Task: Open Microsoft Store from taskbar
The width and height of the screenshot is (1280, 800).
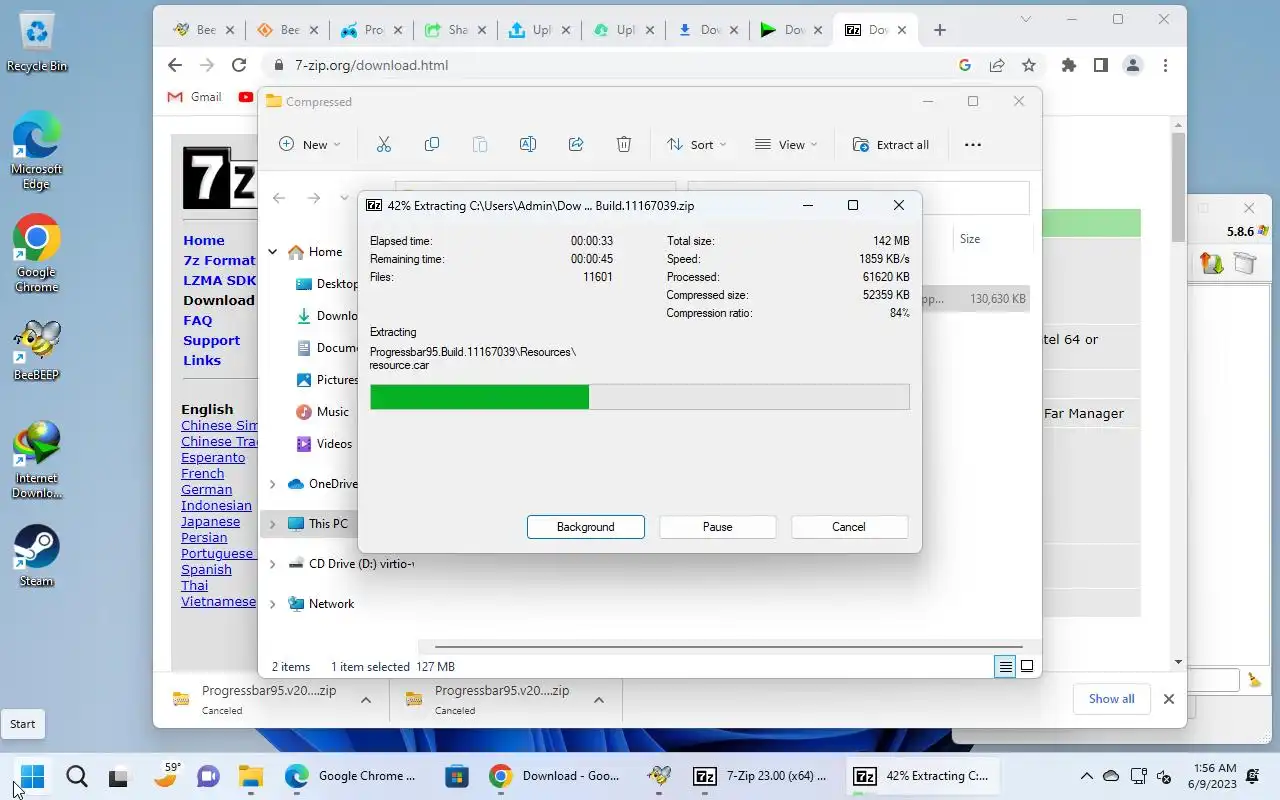Action: coord(457,776)
